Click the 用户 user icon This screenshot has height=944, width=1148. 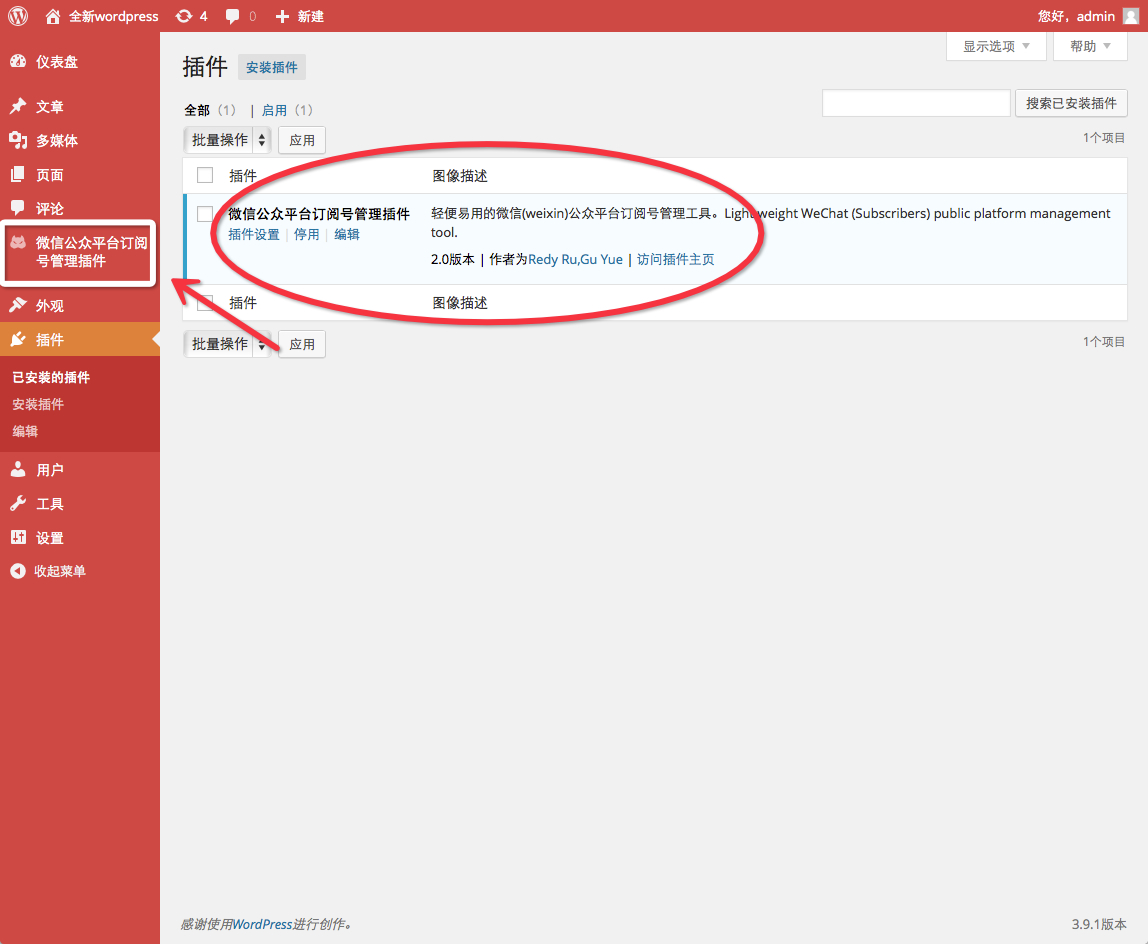pos(18,469)
